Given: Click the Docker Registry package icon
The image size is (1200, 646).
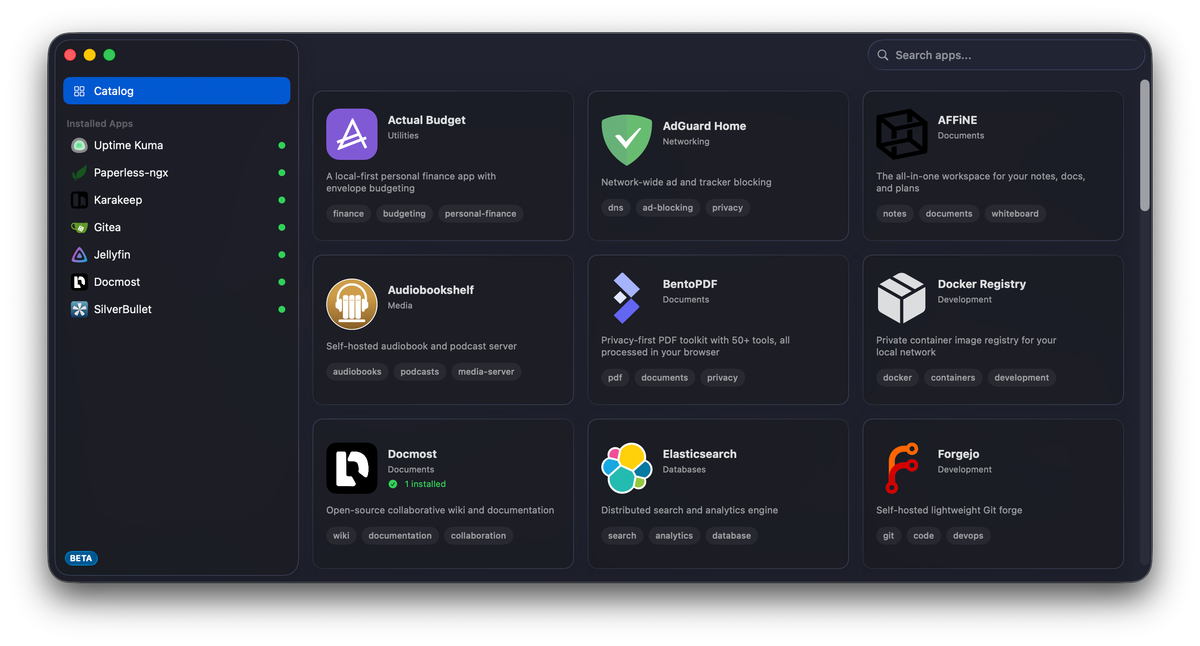Looking at the screenshot, I should coord(901,297).
